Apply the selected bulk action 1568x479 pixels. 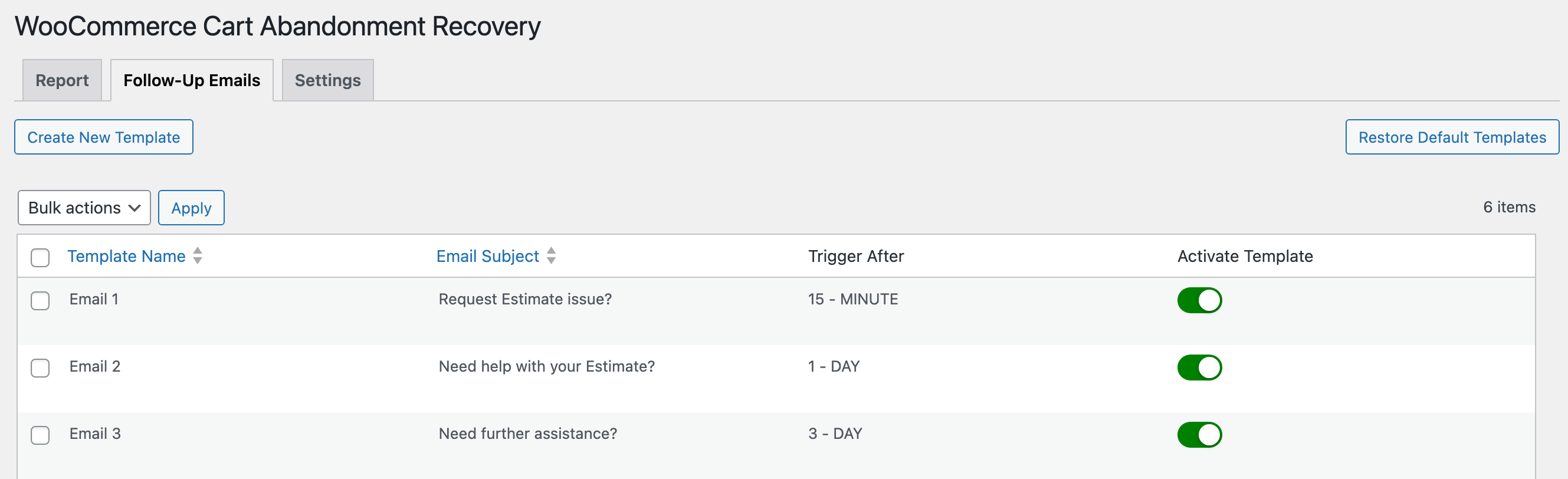[x=191, y=208]
